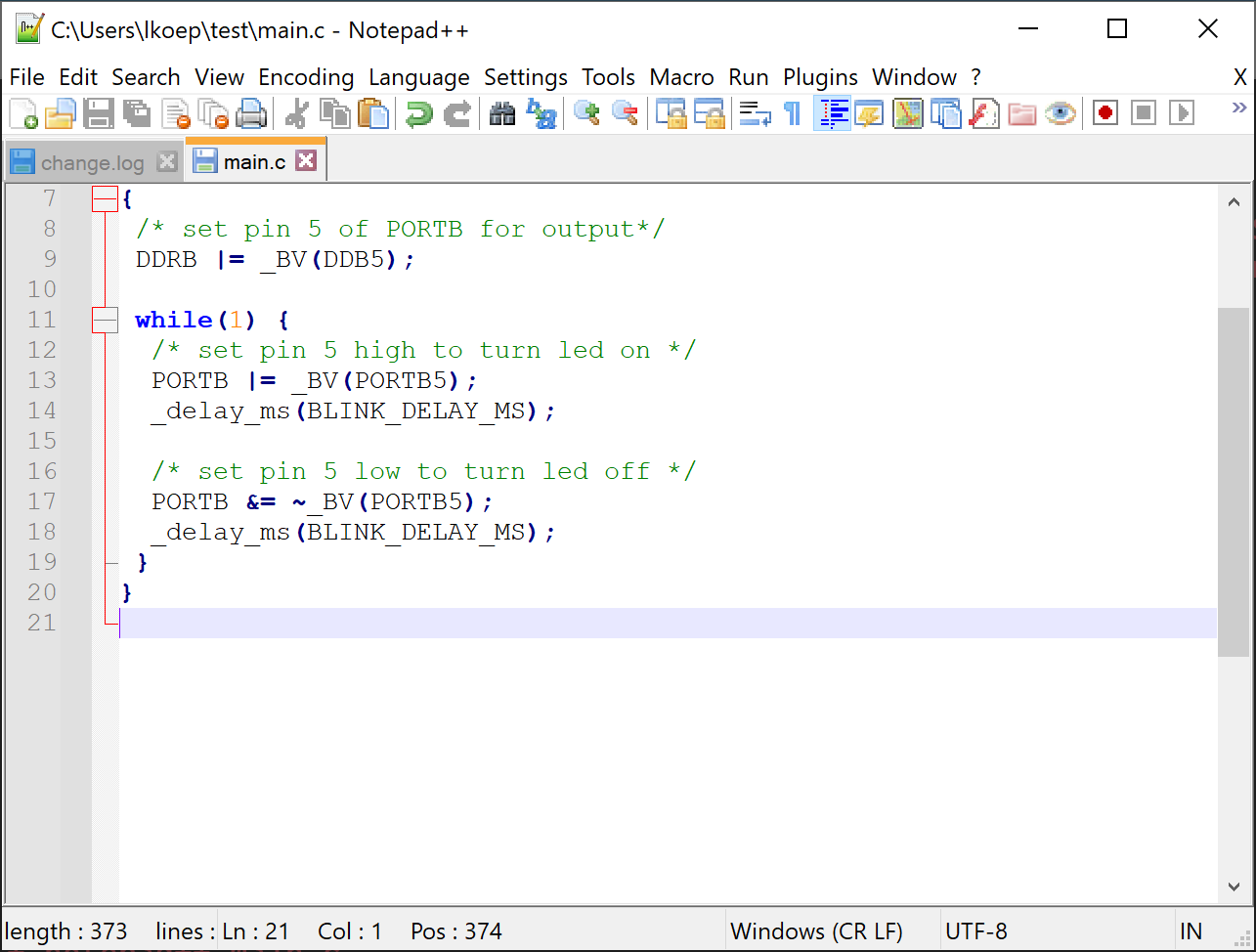Collapse the while loop fold on line 11
This screenshot has height=952, width=1256.
coord(105,321)
